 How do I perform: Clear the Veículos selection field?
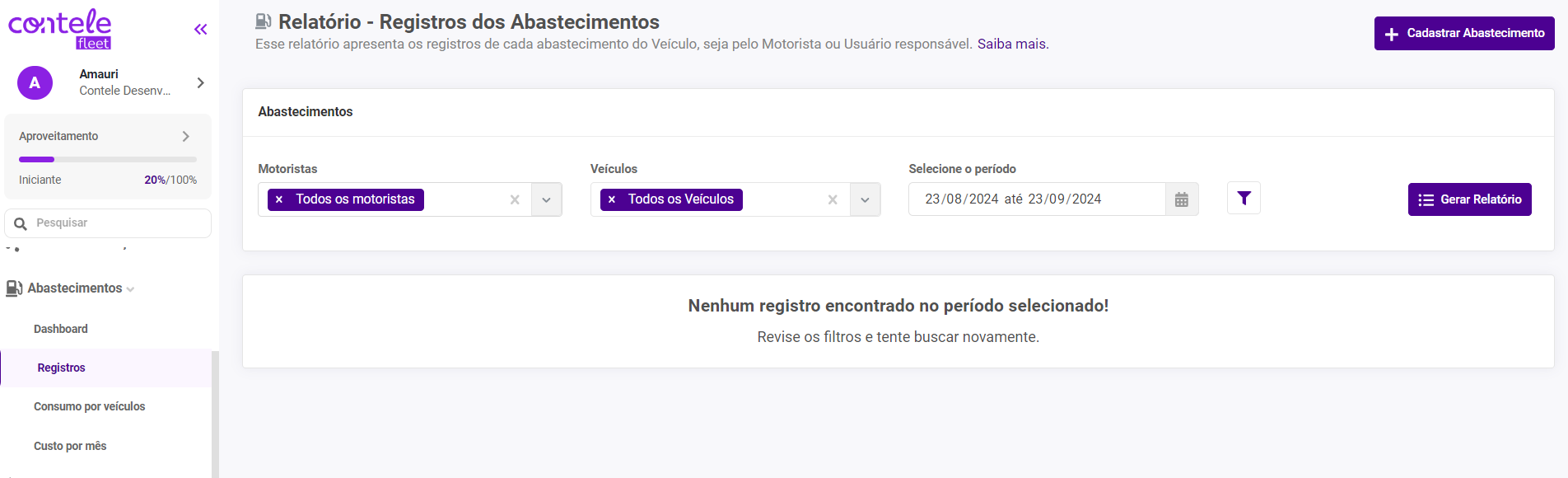(x=833, y=199)
